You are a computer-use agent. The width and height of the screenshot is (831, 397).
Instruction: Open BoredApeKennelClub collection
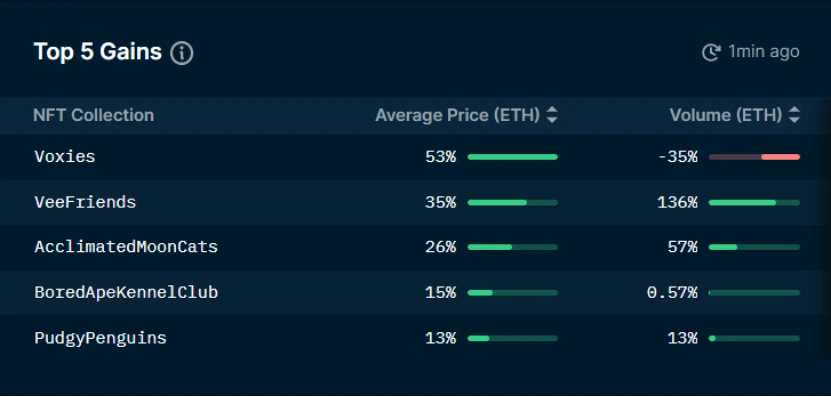pos(126,293)
